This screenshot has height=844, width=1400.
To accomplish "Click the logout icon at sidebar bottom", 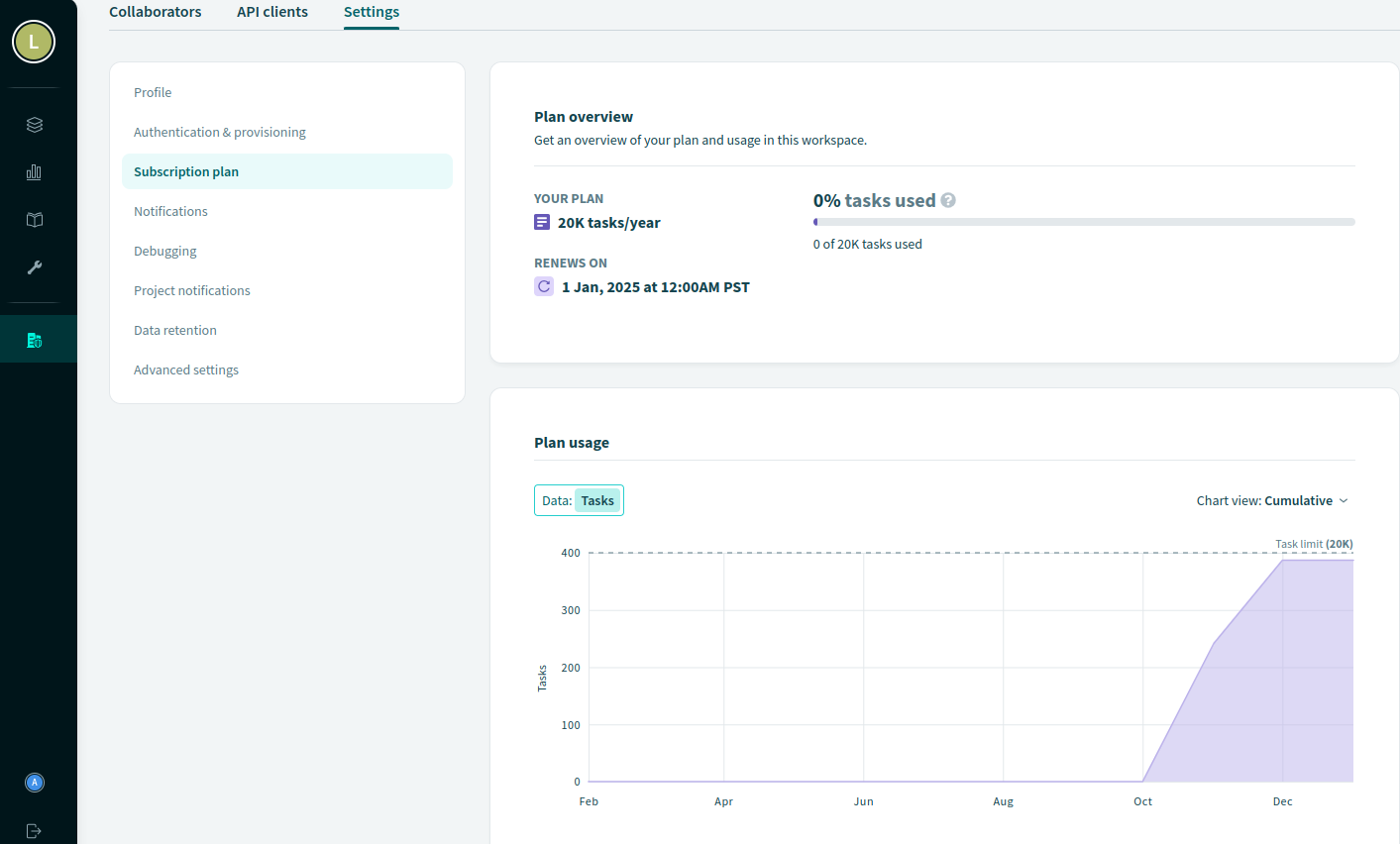I will (35, 831).
